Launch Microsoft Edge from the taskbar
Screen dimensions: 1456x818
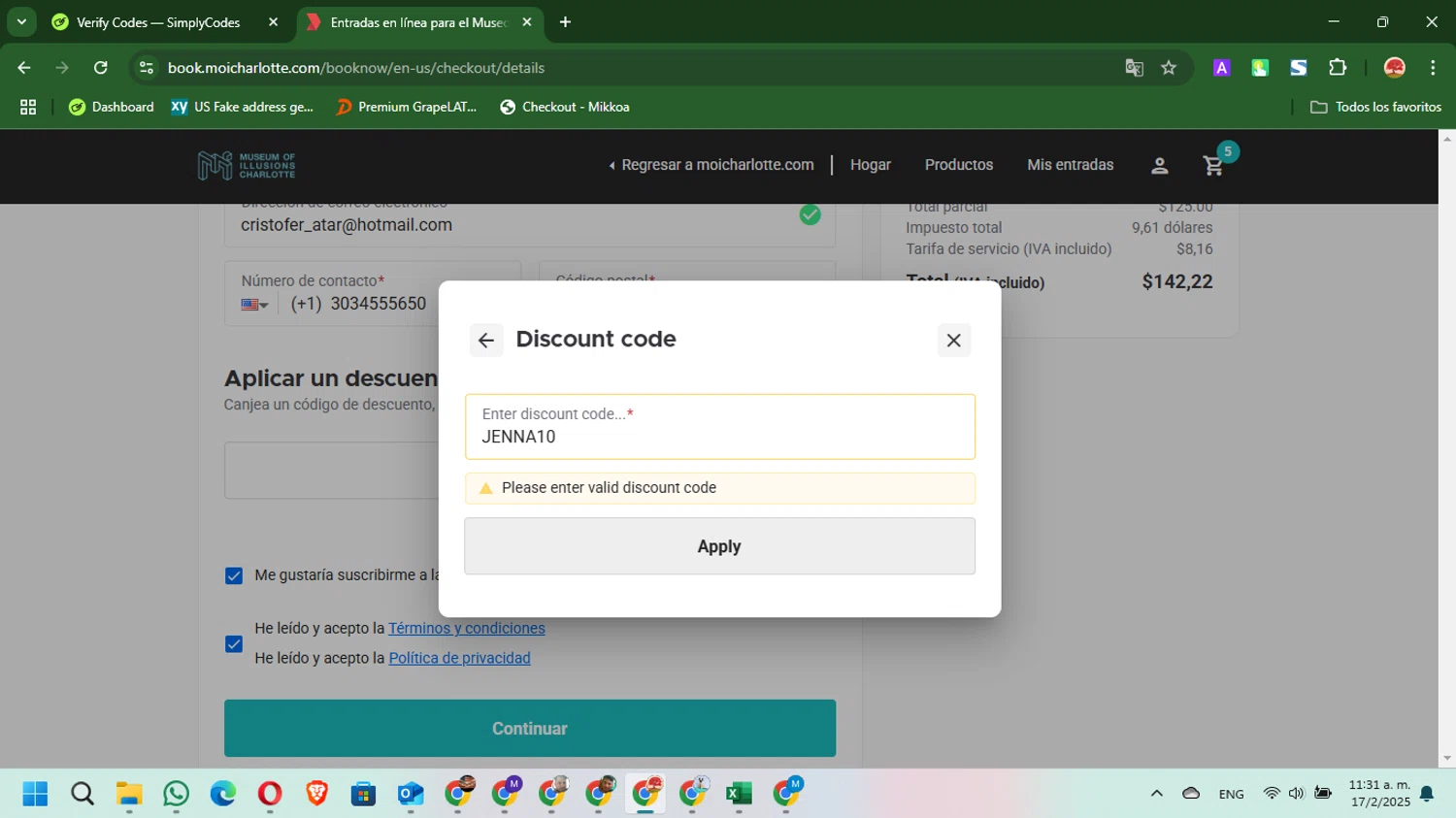tap(222, 794)
